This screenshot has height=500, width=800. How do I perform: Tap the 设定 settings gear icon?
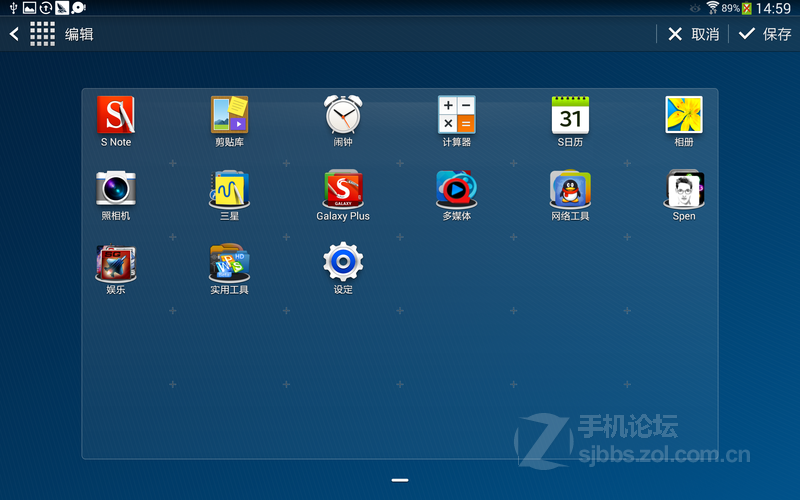[343, 261]
